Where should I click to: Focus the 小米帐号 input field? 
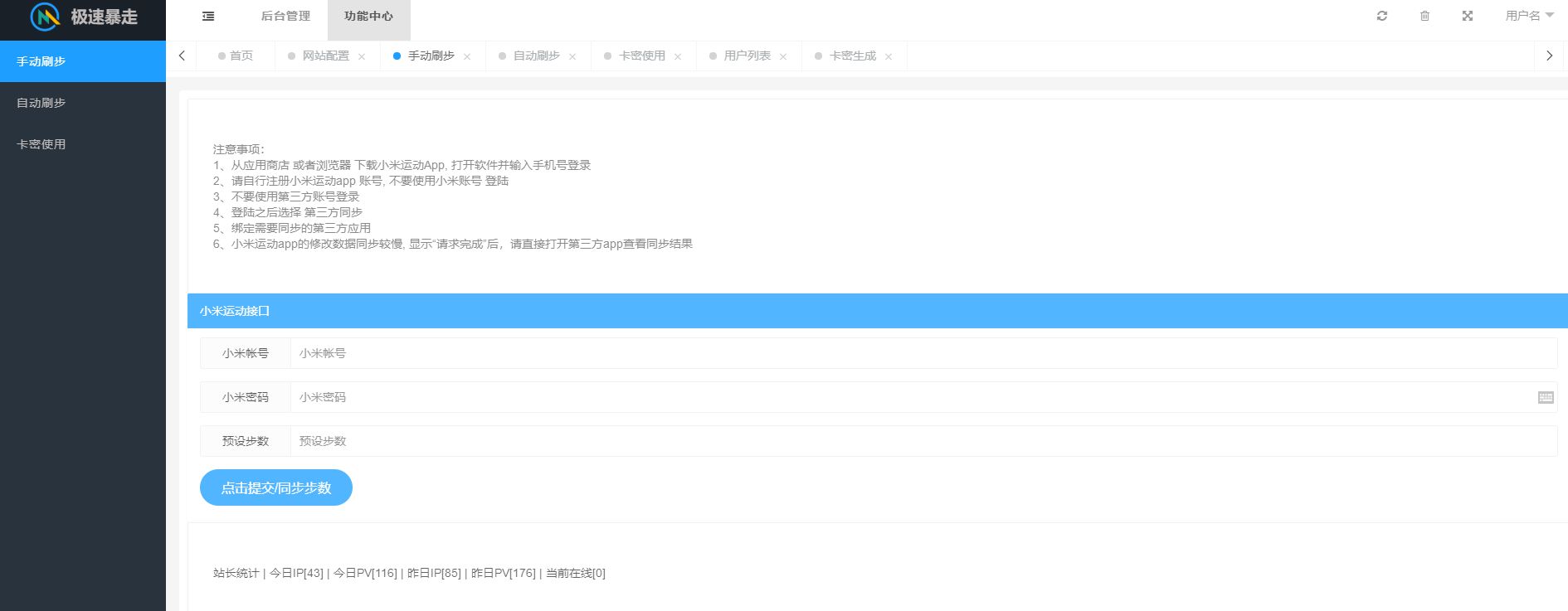[923, 353]
